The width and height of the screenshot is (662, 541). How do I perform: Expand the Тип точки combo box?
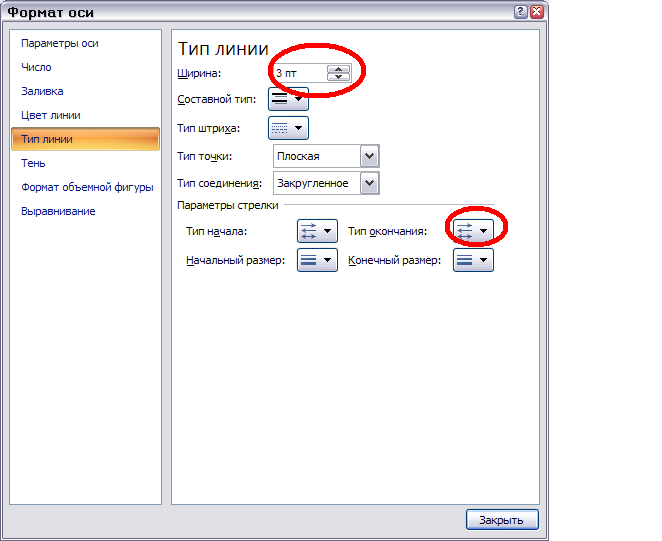[370, 156]
